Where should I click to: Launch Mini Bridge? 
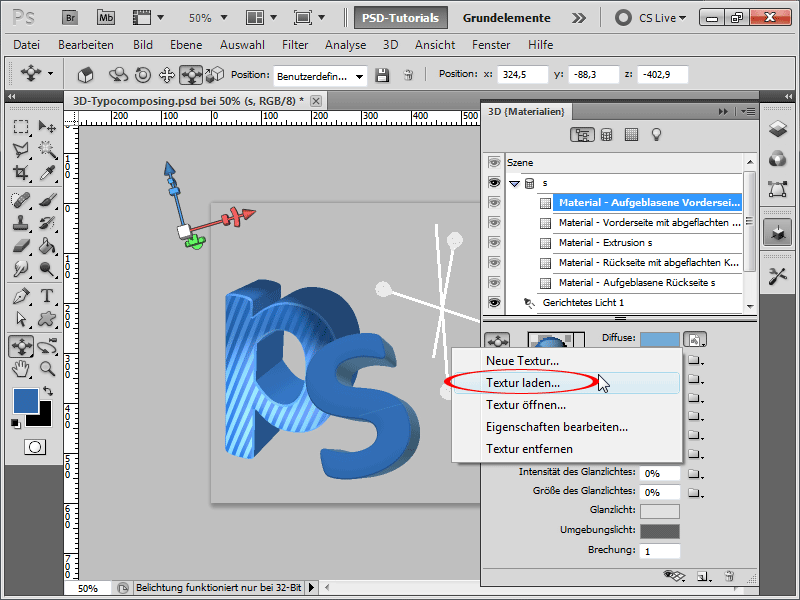point(106,18)
